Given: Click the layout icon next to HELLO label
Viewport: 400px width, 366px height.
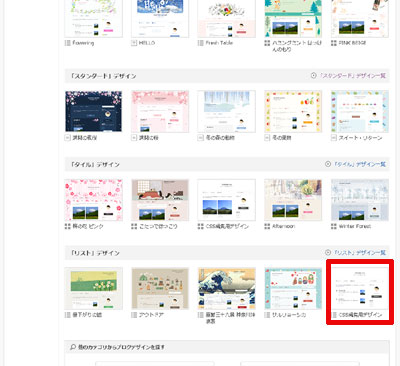Looking at the screenshot, I should coord(134,43).
